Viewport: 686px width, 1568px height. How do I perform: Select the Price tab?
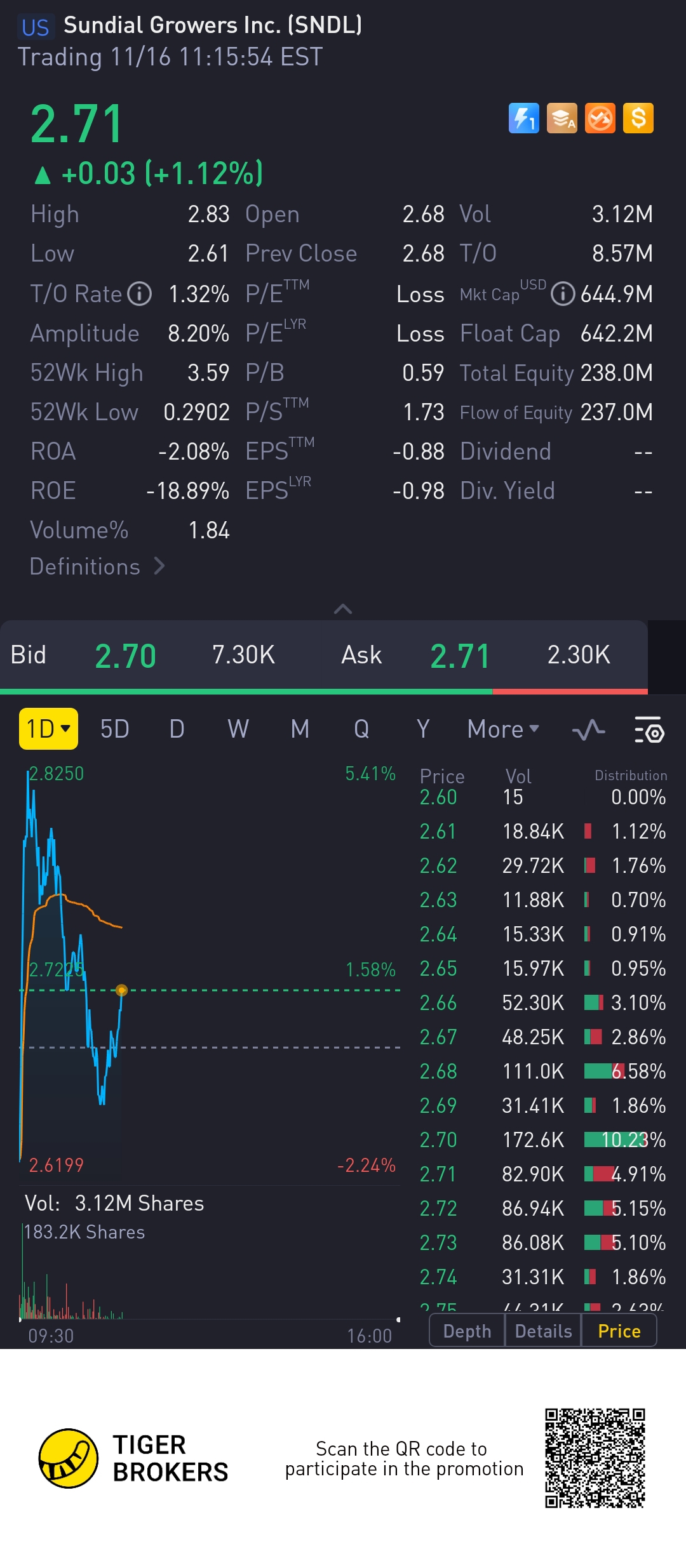(619, 1331)
